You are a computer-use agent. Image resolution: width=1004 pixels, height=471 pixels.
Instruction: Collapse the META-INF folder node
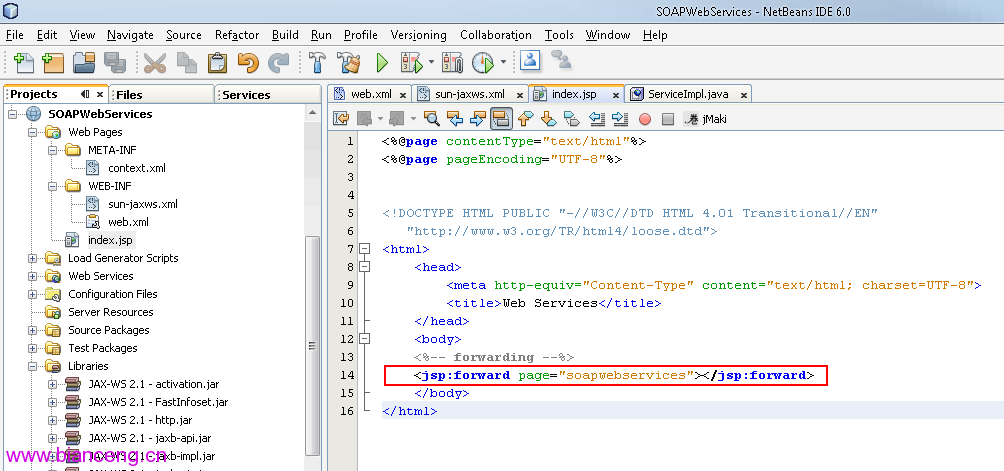pos(53,150)
